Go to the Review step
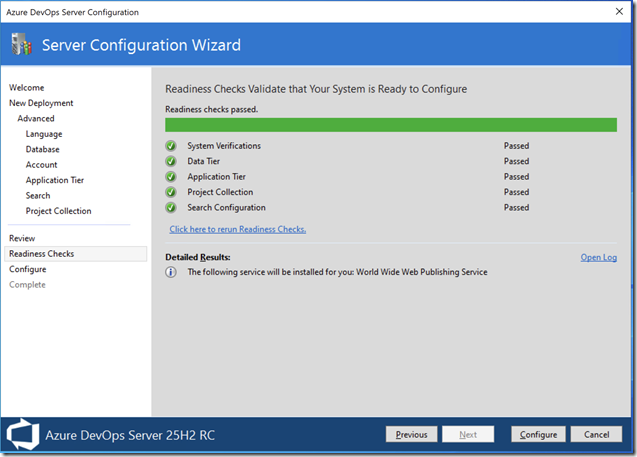The width and height of the screenshot is (637, 457). tap(22, 238)
